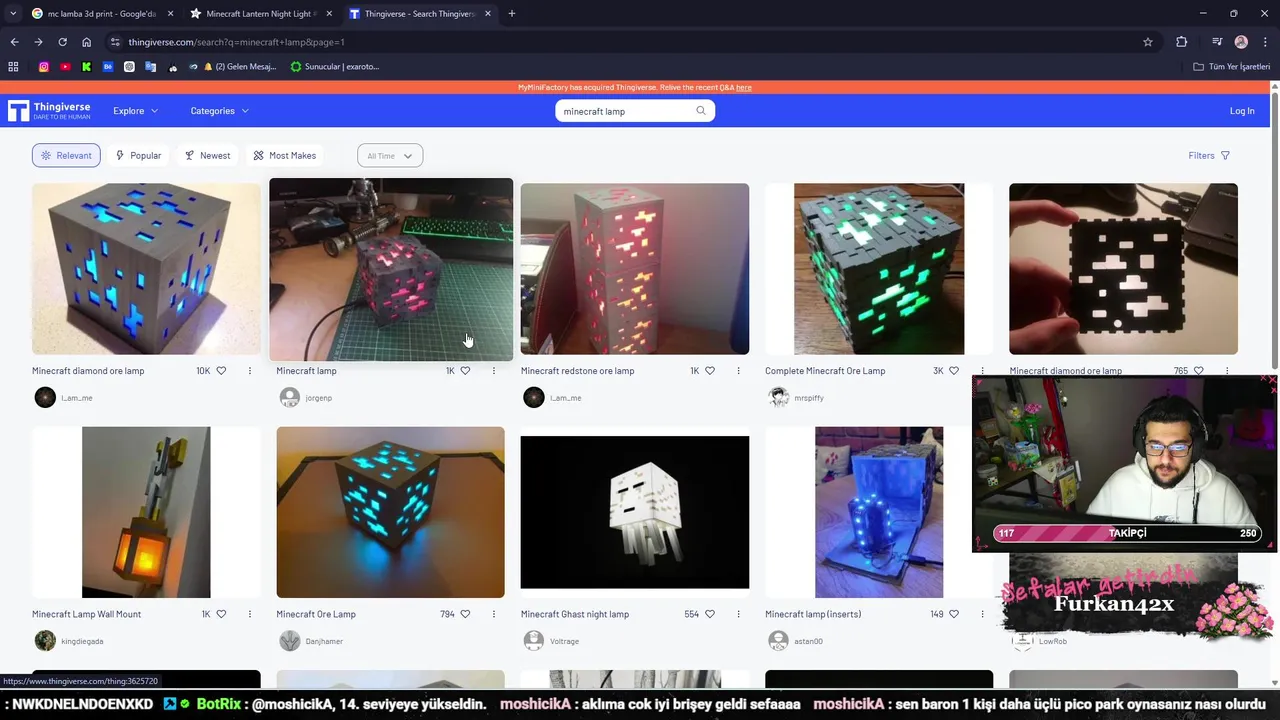The image size is (1280, 720).
Task: Open kingdiegada's profile avatar
Action: click(x=45, y=641)
